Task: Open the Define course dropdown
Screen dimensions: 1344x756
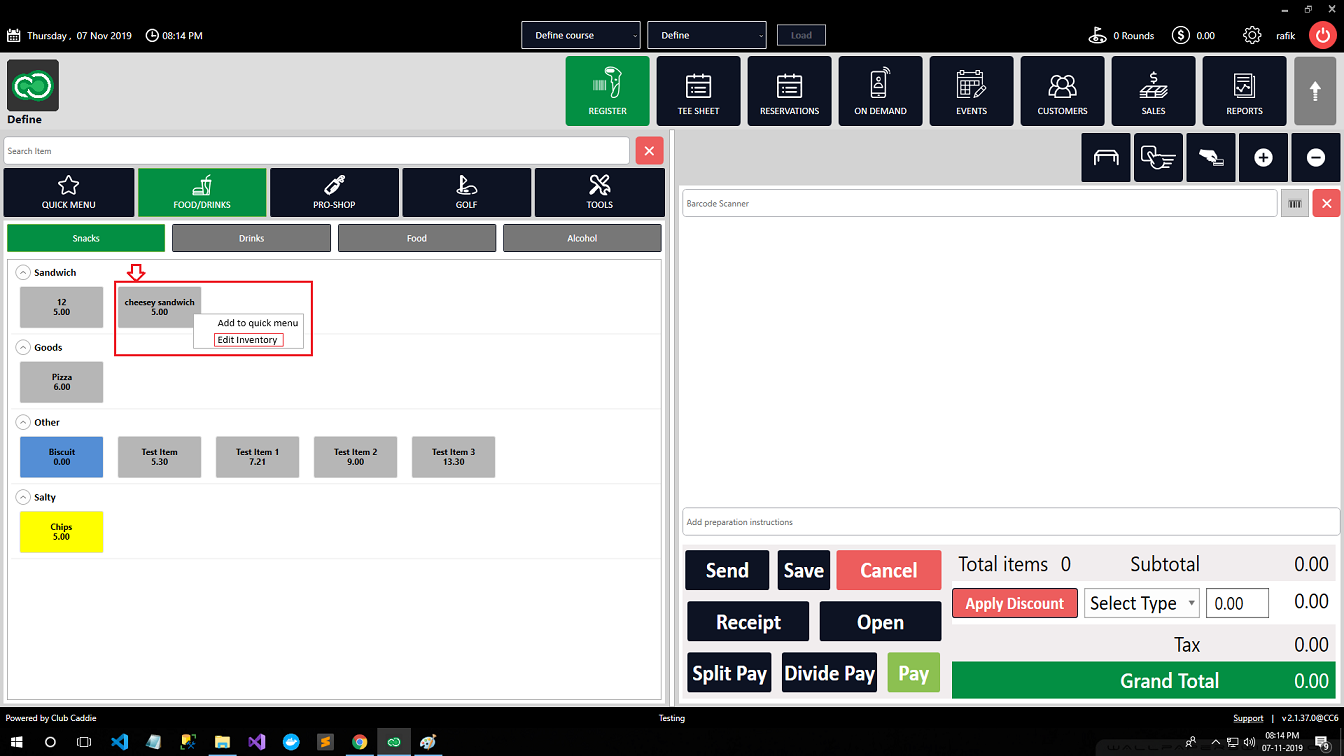Action: point(581,35)
